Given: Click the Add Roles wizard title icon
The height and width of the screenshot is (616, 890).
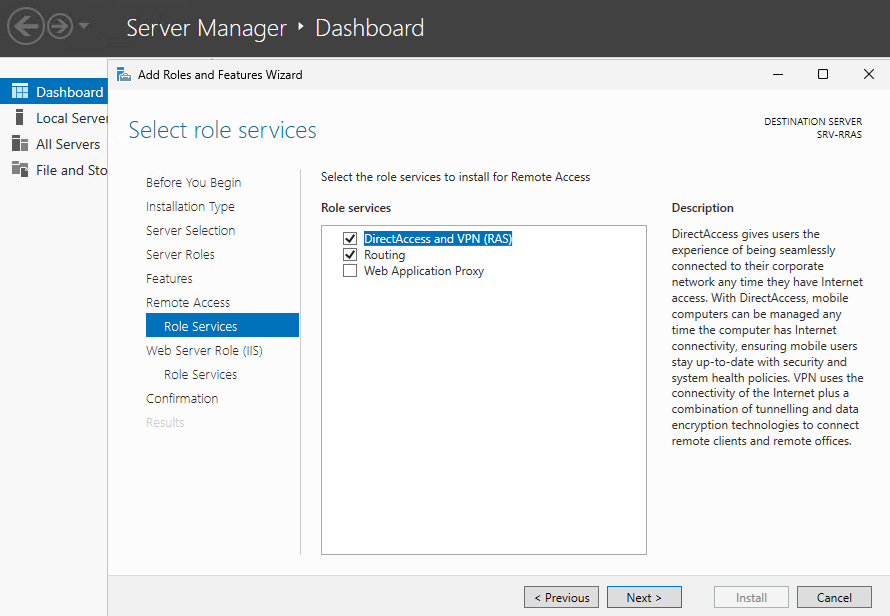Looking at the screenshot, I should tap(124, 74).
